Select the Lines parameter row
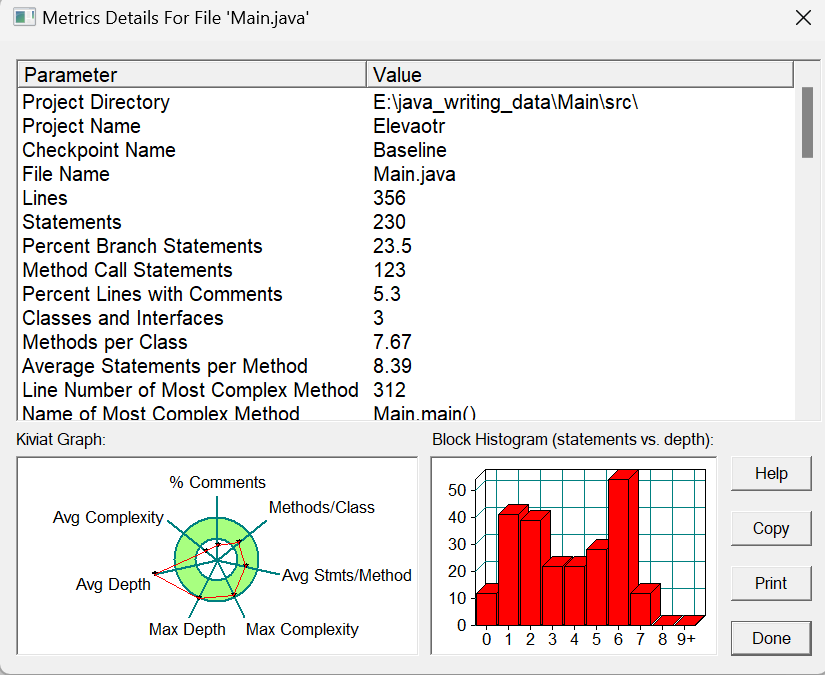This screenshot has width=825, height=675. [x=406, y=198]
